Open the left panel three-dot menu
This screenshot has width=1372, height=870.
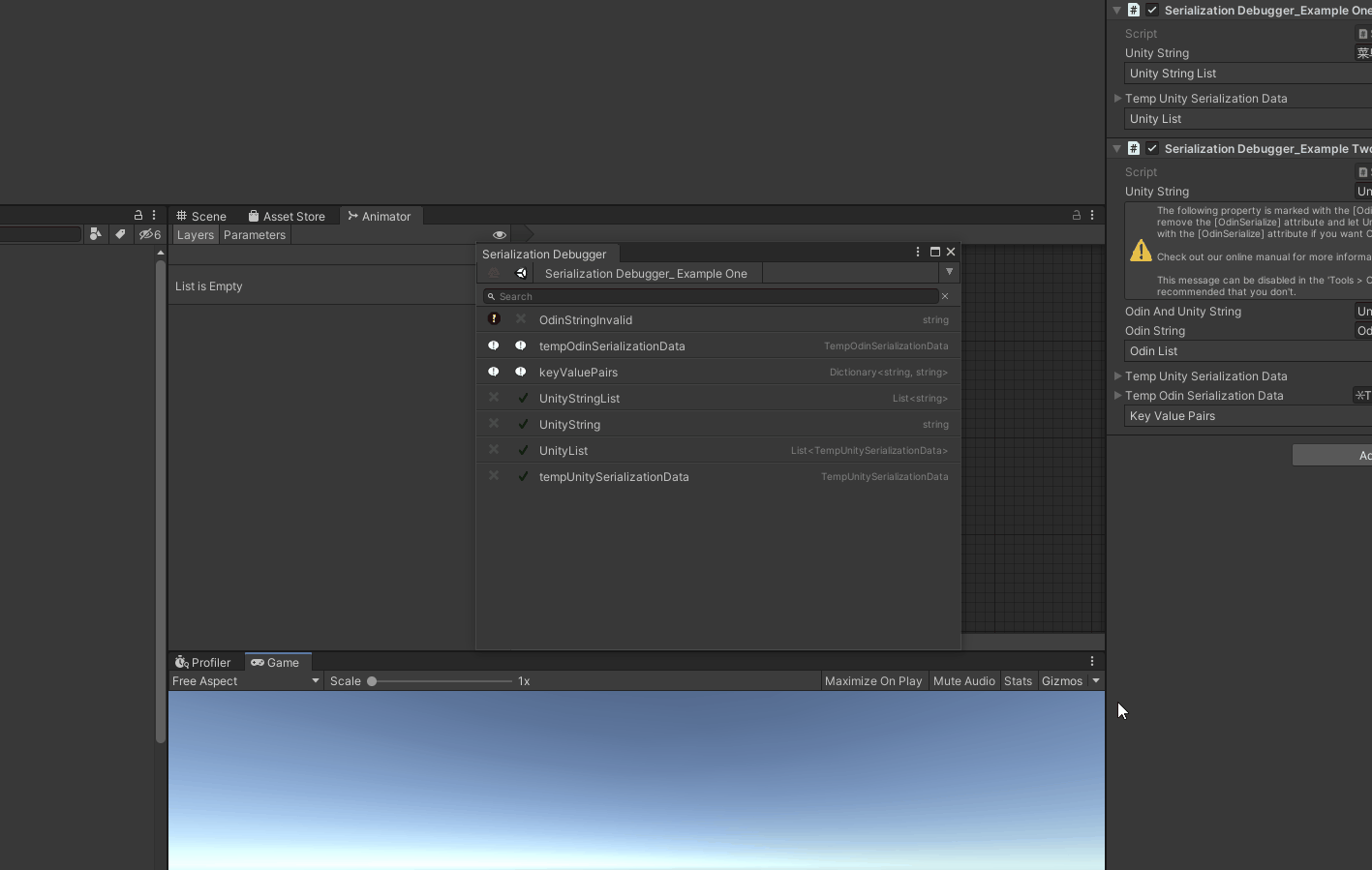[154, 215]
